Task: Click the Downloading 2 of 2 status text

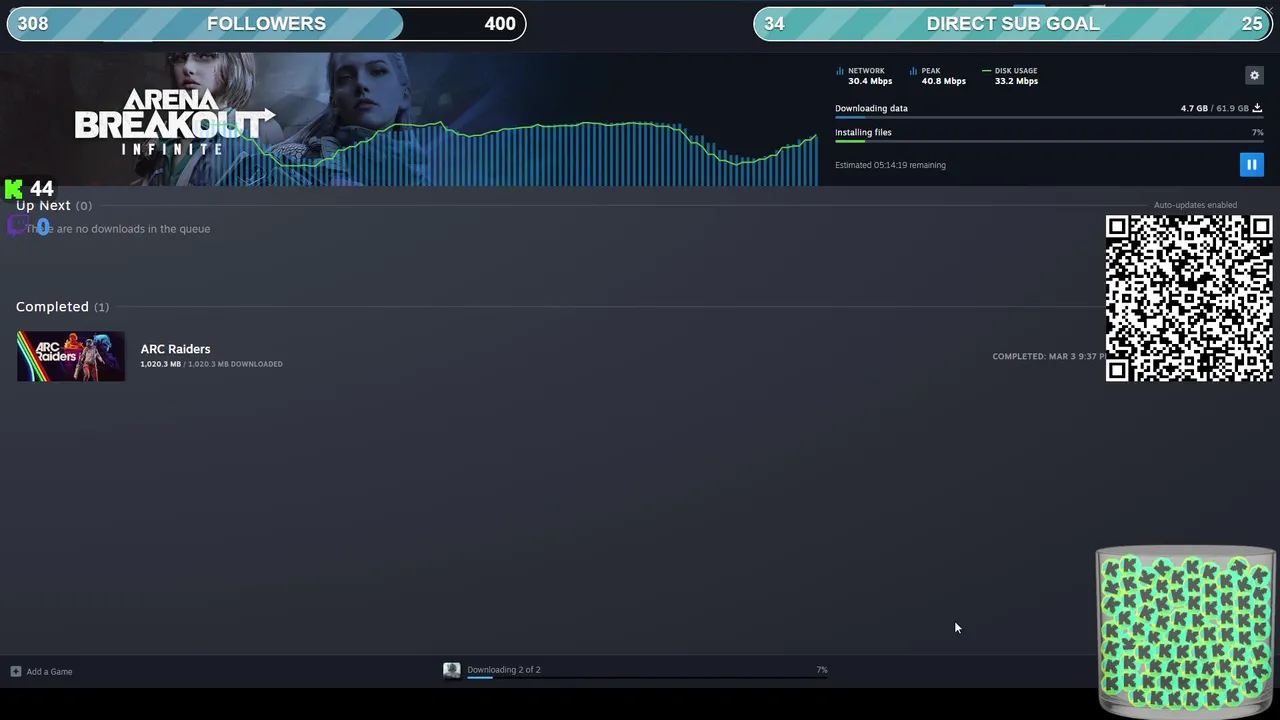Action: [503, 670]
